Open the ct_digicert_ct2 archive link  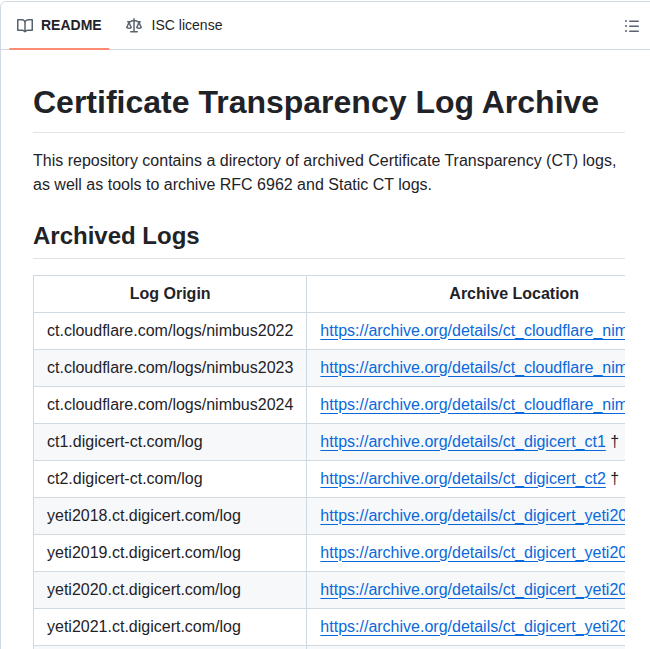point(463,479)
